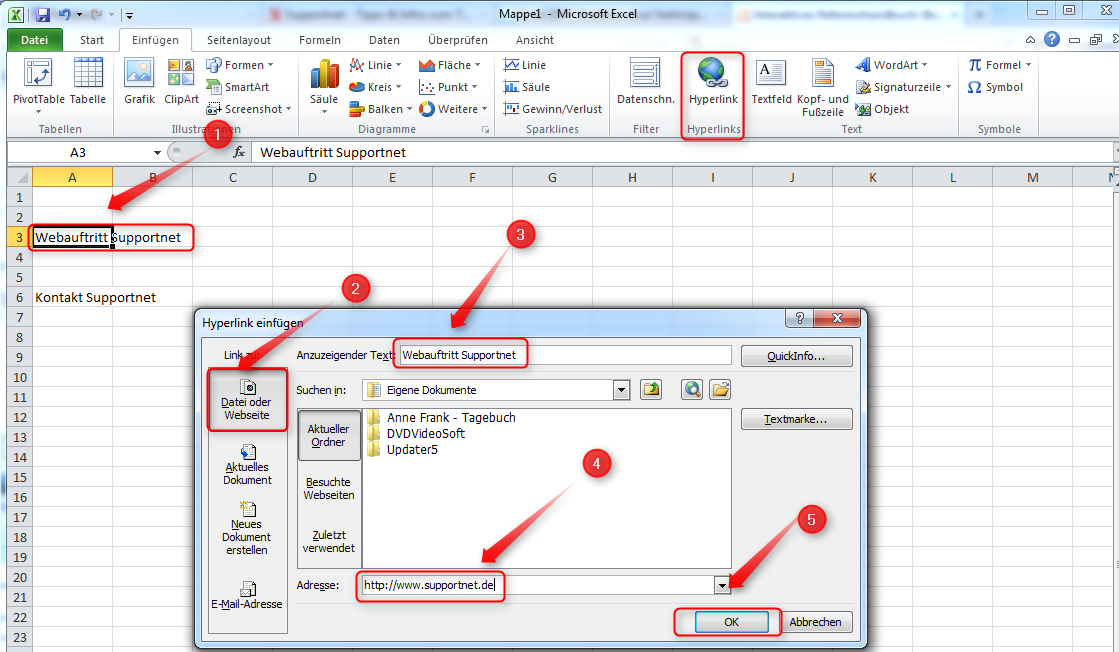This screenshot has height=652, width=1119.
Task: Open Excel help question mark
Action: [1052, 39]
